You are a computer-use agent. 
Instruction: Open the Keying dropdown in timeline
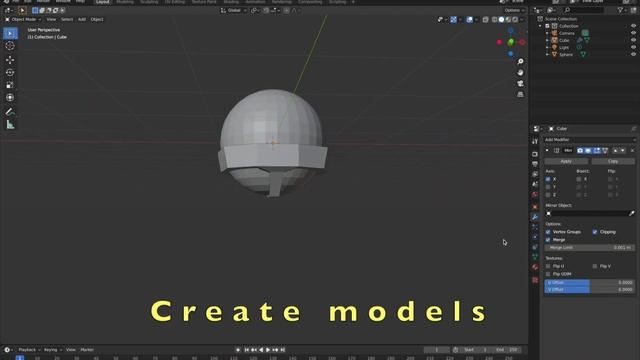tap(53, 350)
